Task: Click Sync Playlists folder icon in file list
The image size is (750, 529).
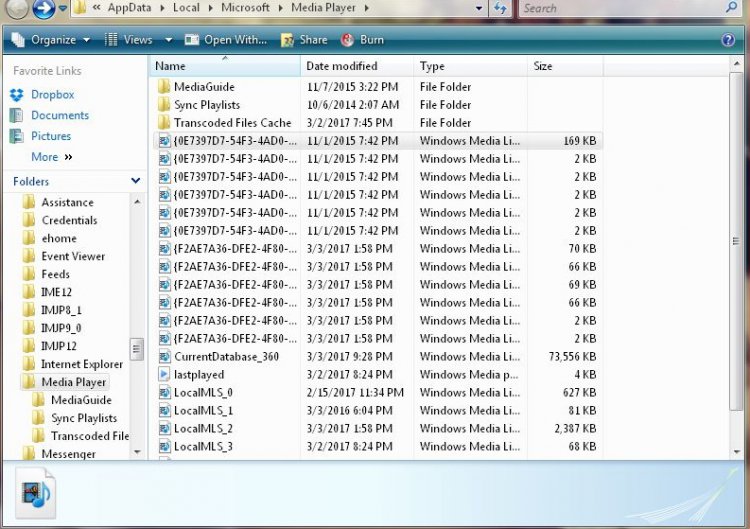Action: click(x=164, y=105)
